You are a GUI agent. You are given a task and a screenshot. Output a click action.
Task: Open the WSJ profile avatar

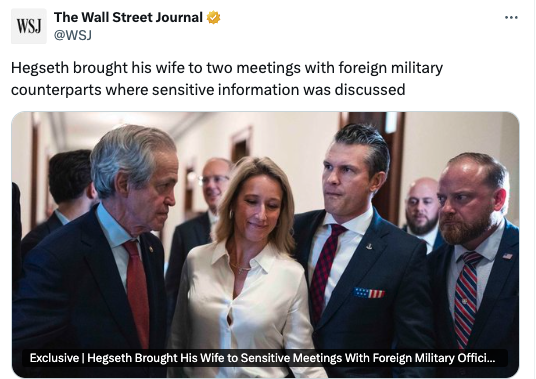[x=29, y=26]
